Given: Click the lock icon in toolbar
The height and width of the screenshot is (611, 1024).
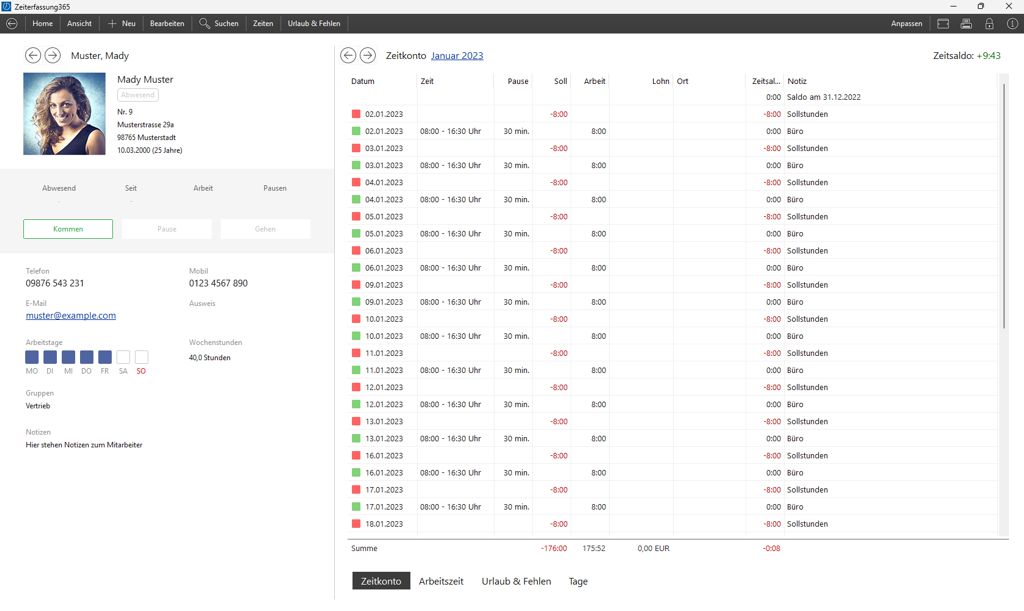Looking at the screenshot, I should click(989, 23).
